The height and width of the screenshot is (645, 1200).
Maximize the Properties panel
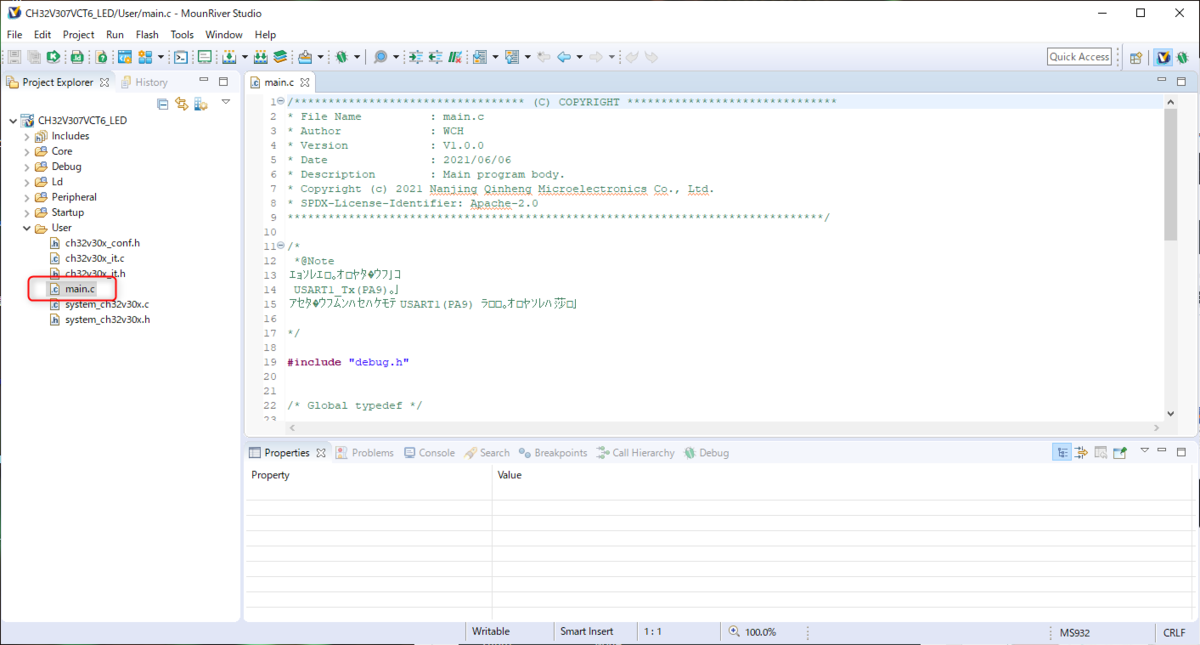(1181, 452)
